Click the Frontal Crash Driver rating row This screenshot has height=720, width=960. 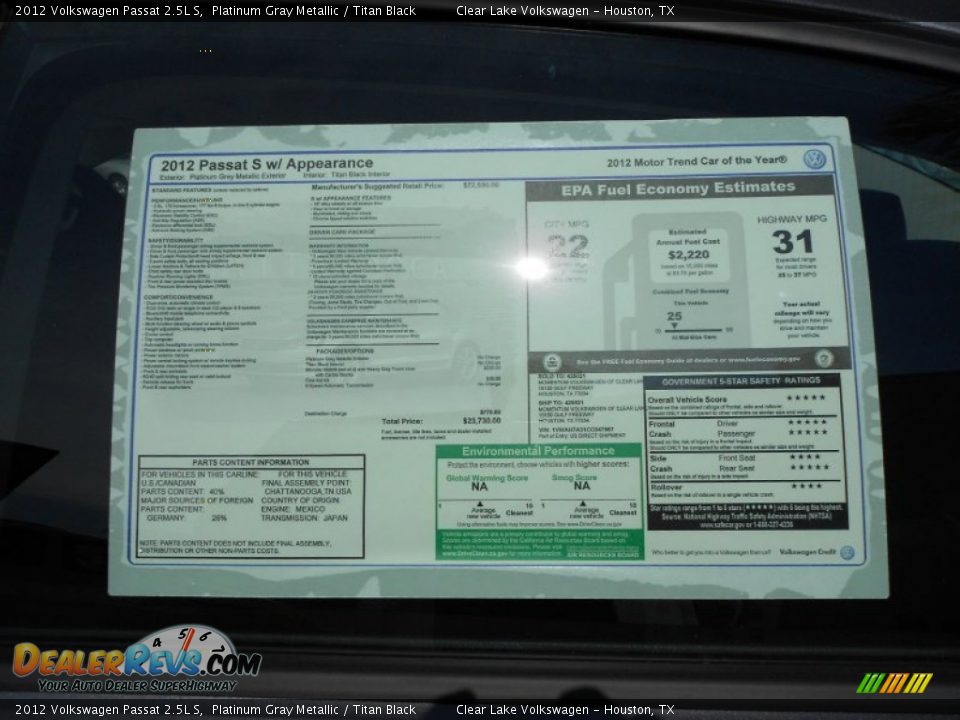pos(738,423)
